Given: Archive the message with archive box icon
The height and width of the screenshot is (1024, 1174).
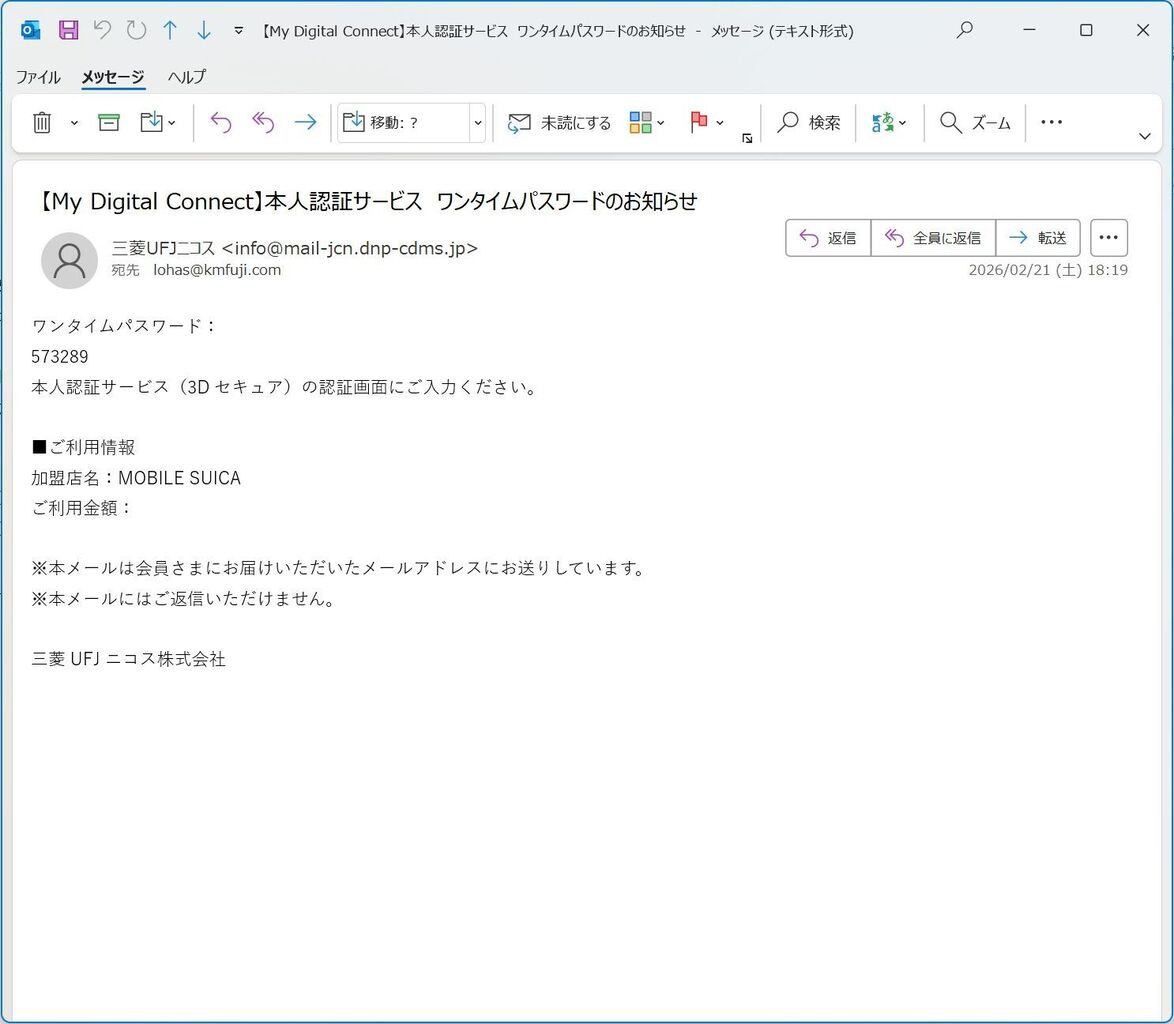Looking at the screenshot, I should coord(109,122).
